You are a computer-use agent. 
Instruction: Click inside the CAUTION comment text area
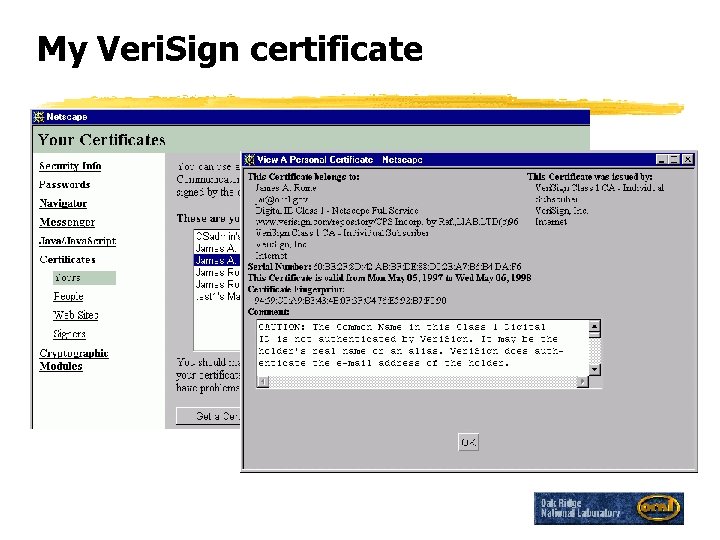point(422,348)
